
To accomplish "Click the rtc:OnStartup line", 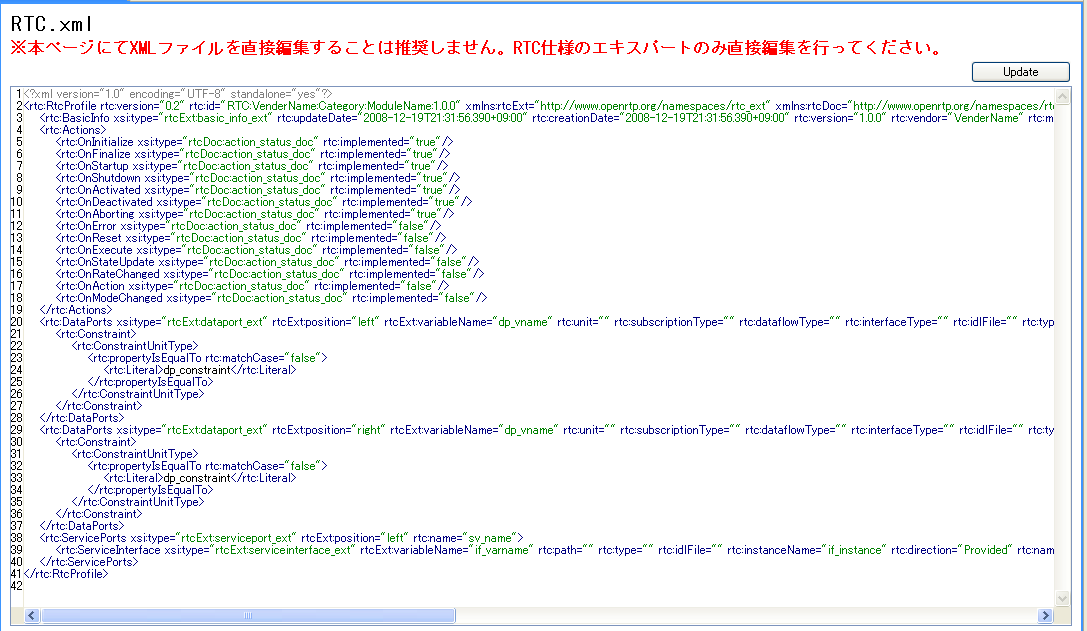I will (x=252, y=166).
